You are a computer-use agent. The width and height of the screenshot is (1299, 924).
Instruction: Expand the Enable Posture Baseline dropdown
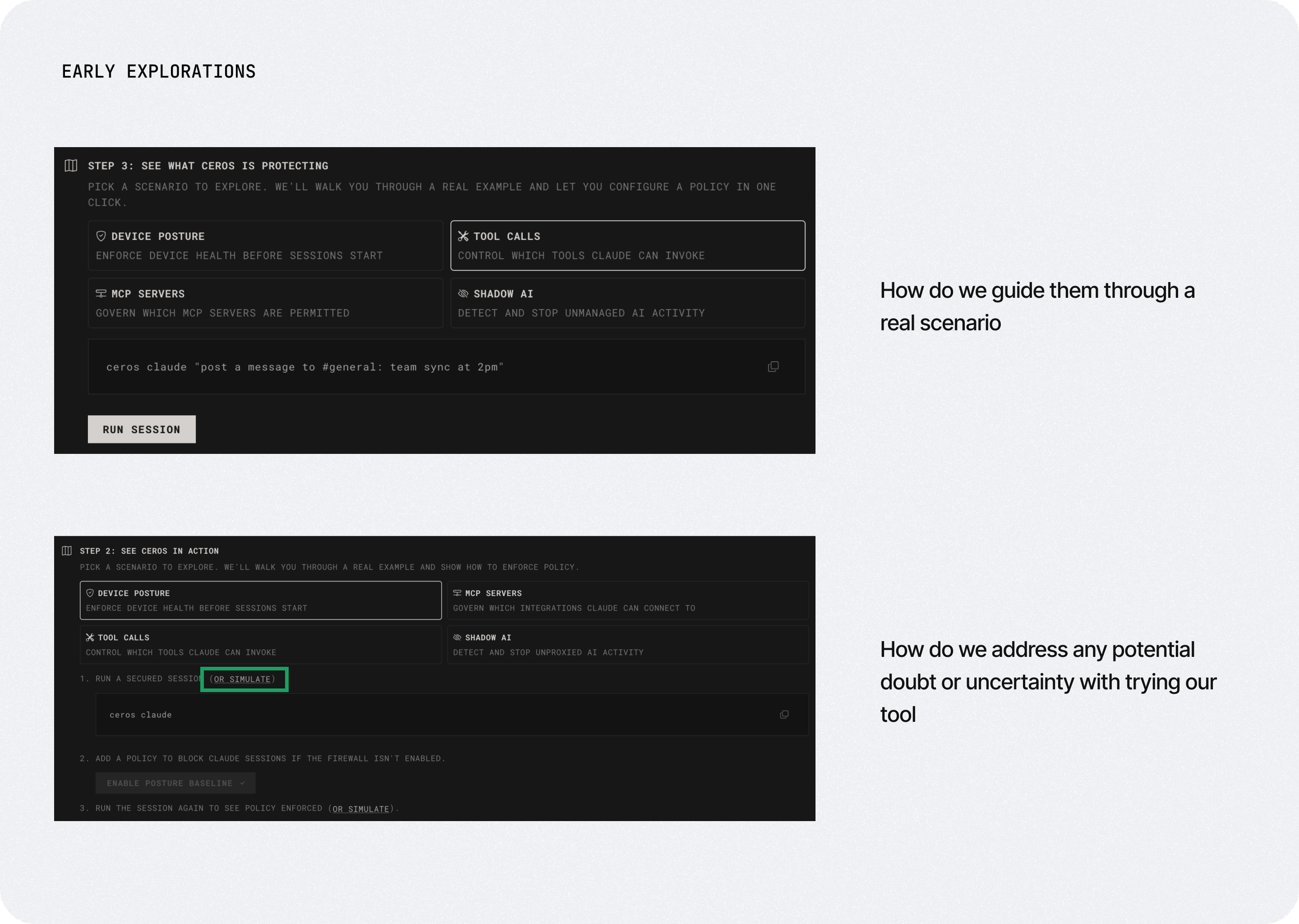pos(175,784)
